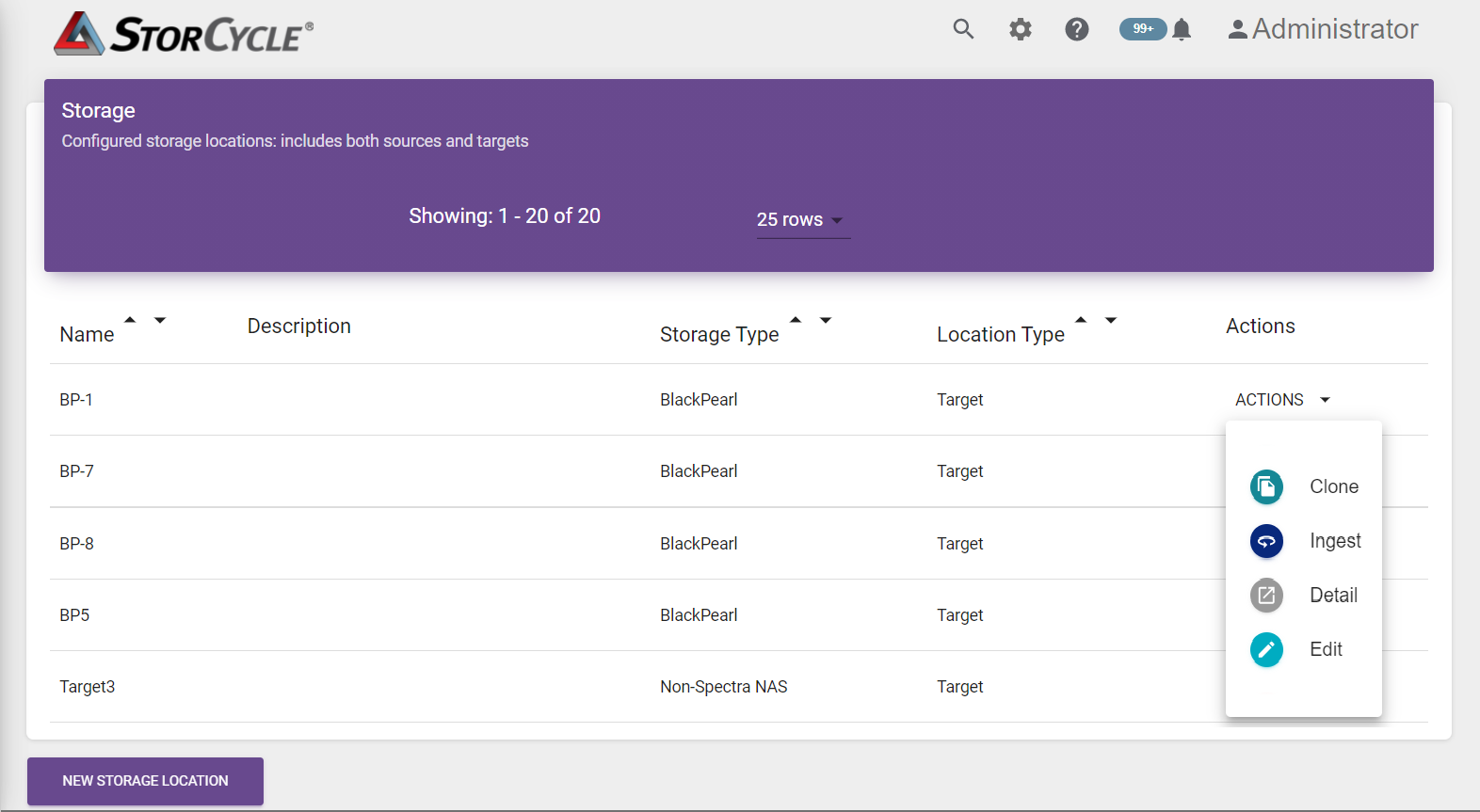Choose Clone from actions menu
The image size is (1480, 812).
1334,486
